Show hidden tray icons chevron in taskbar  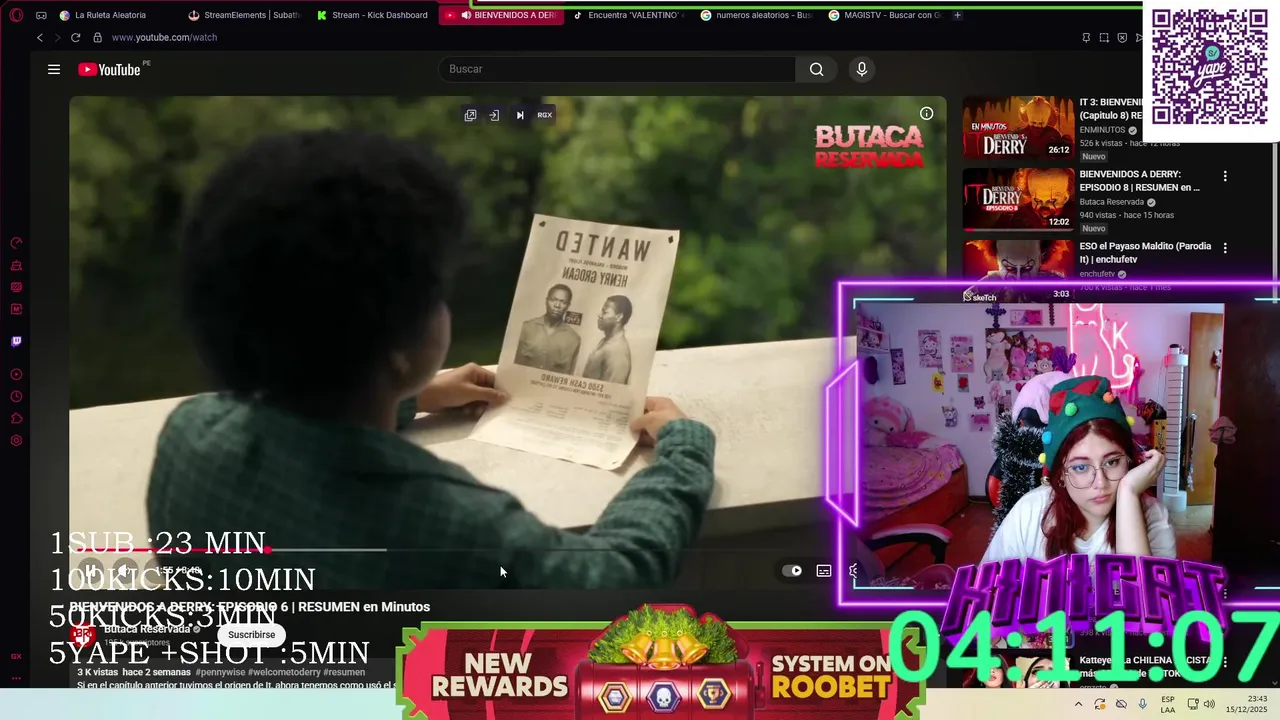(1078, 704)
